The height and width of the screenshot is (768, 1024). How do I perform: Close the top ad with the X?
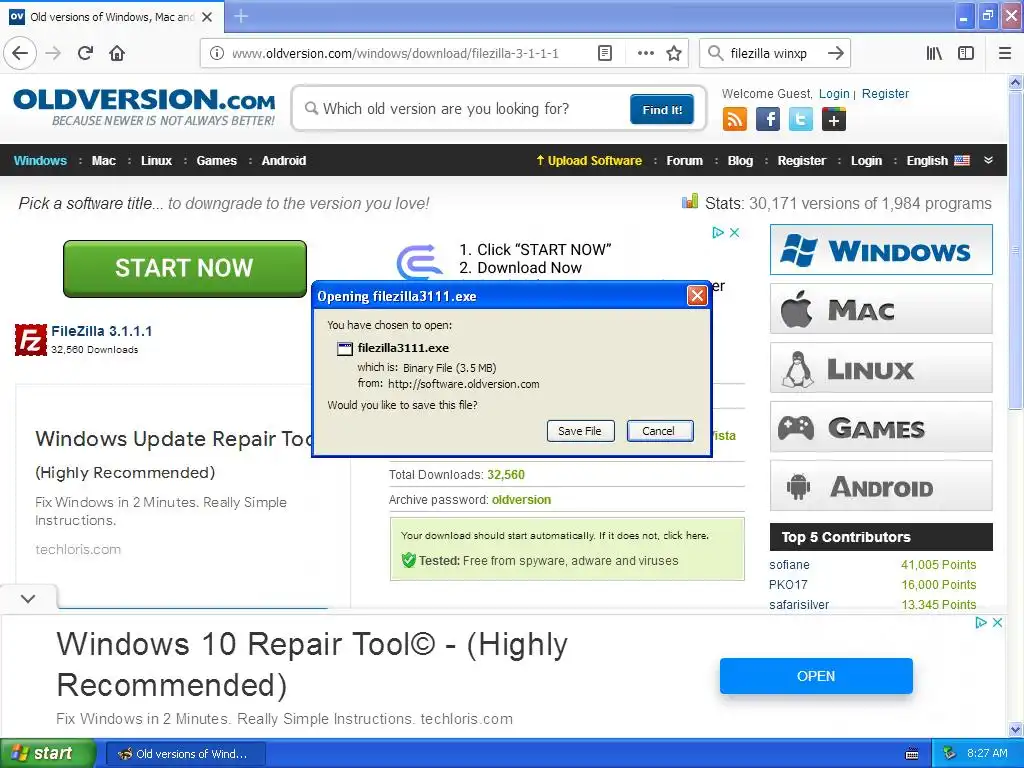(735, 232)
